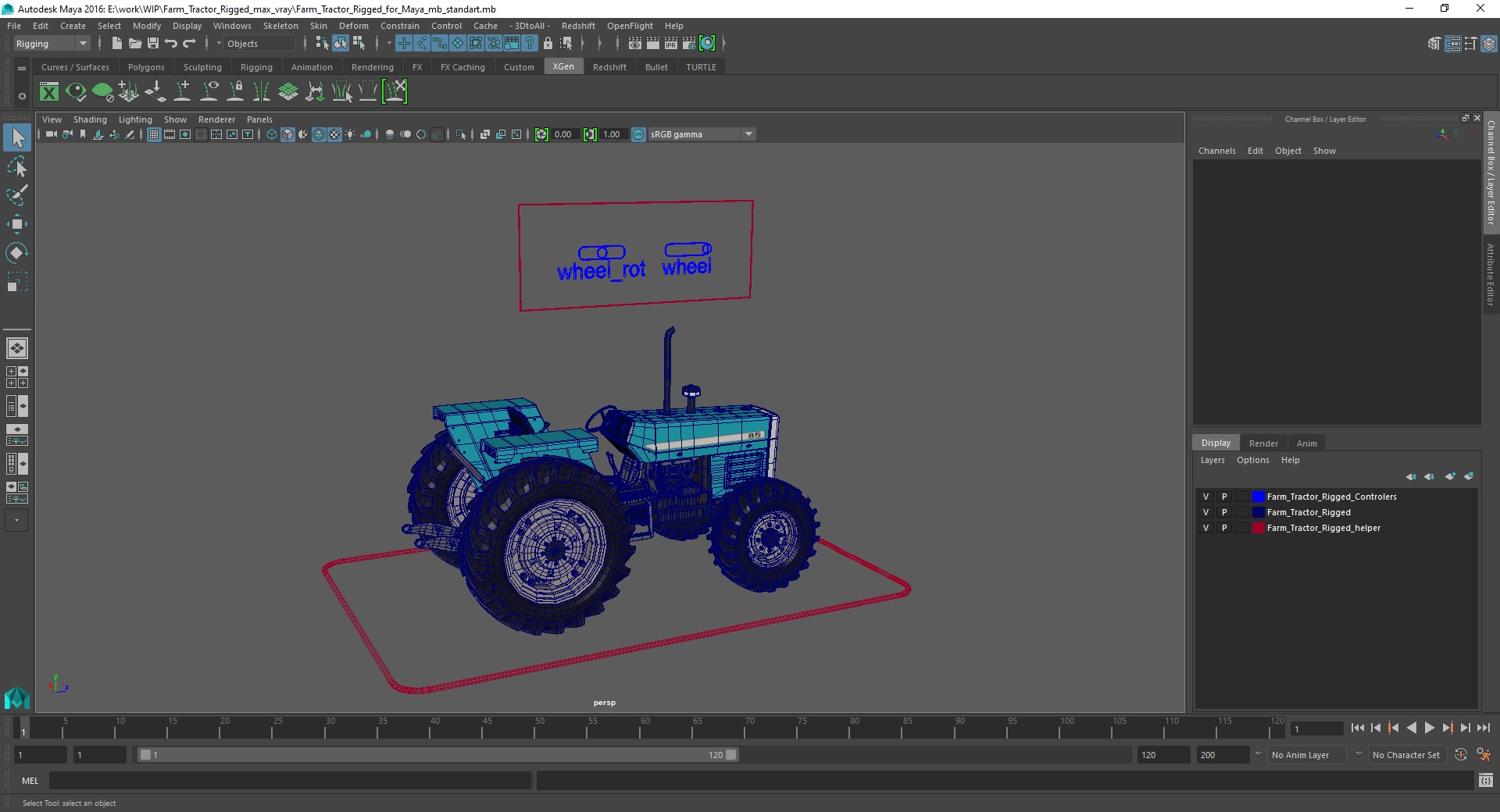Select the arrow Select Tool
Viewport: 1500px width, 812px height.
(17, 138)
